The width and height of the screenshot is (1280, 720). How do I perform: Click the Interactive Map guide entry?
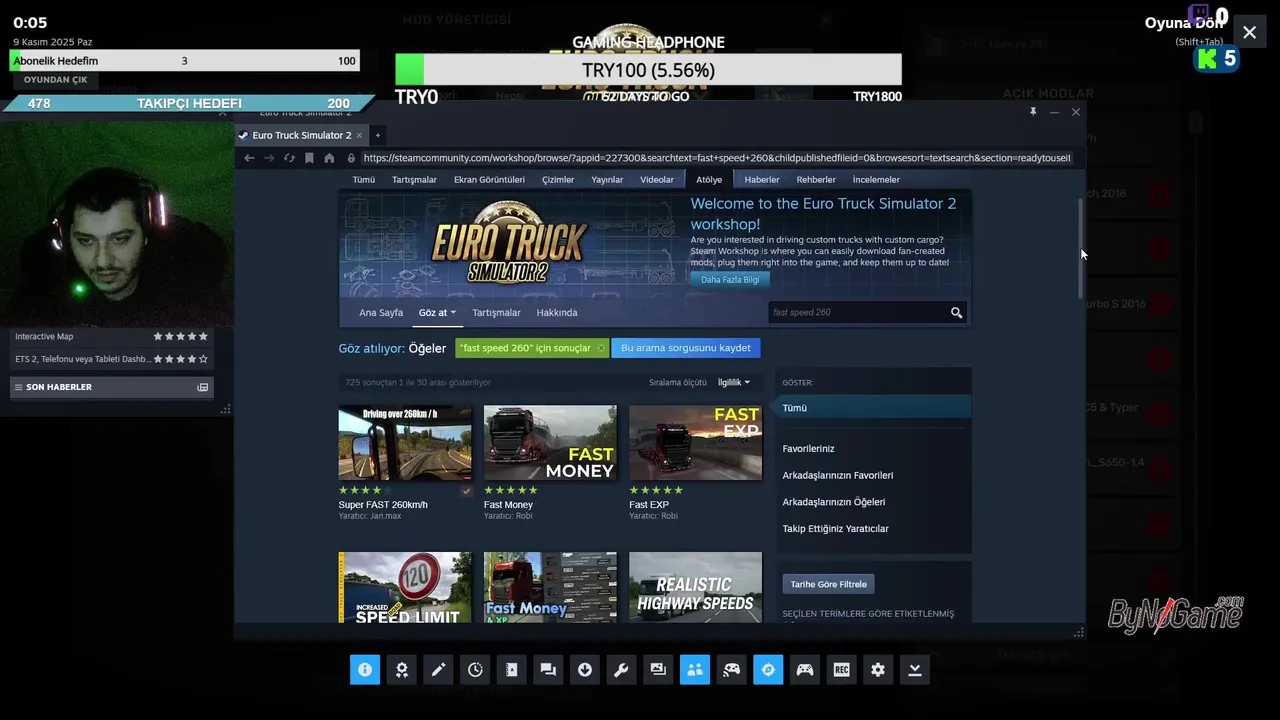(111, 337)
